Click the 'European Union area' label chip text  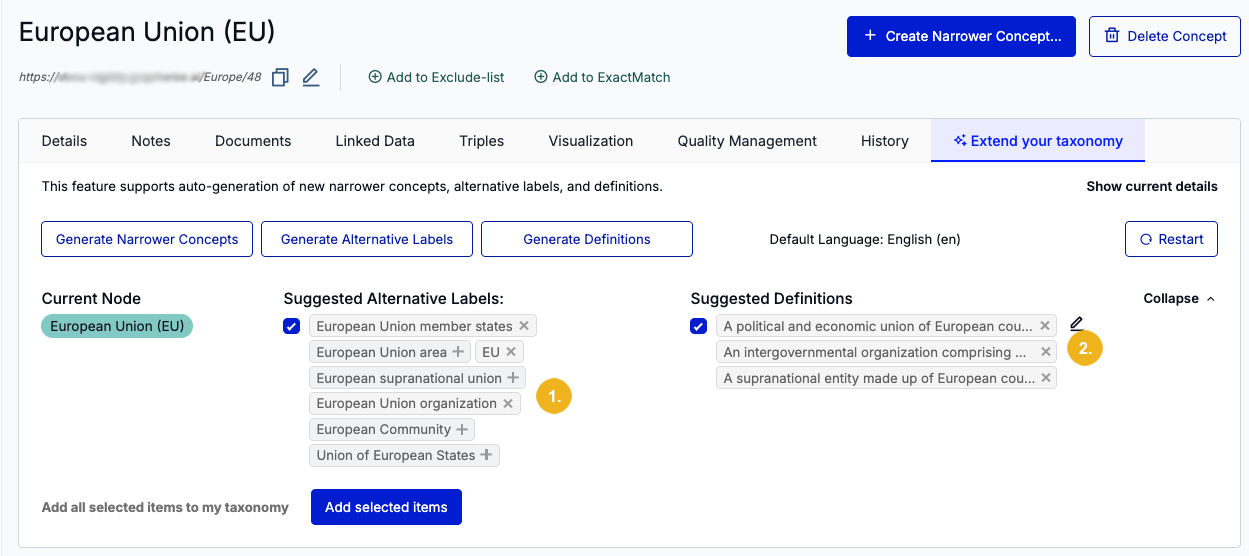382,352
